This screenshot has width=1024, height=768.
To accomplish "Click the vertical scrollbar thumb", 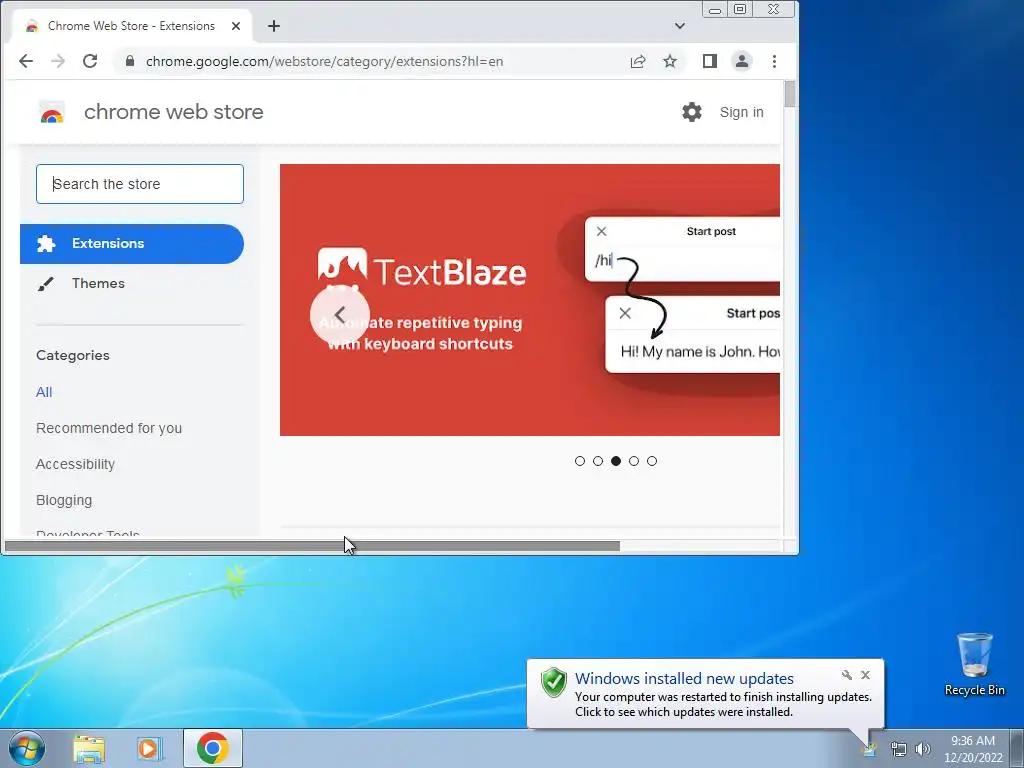I will coord(790,94).
